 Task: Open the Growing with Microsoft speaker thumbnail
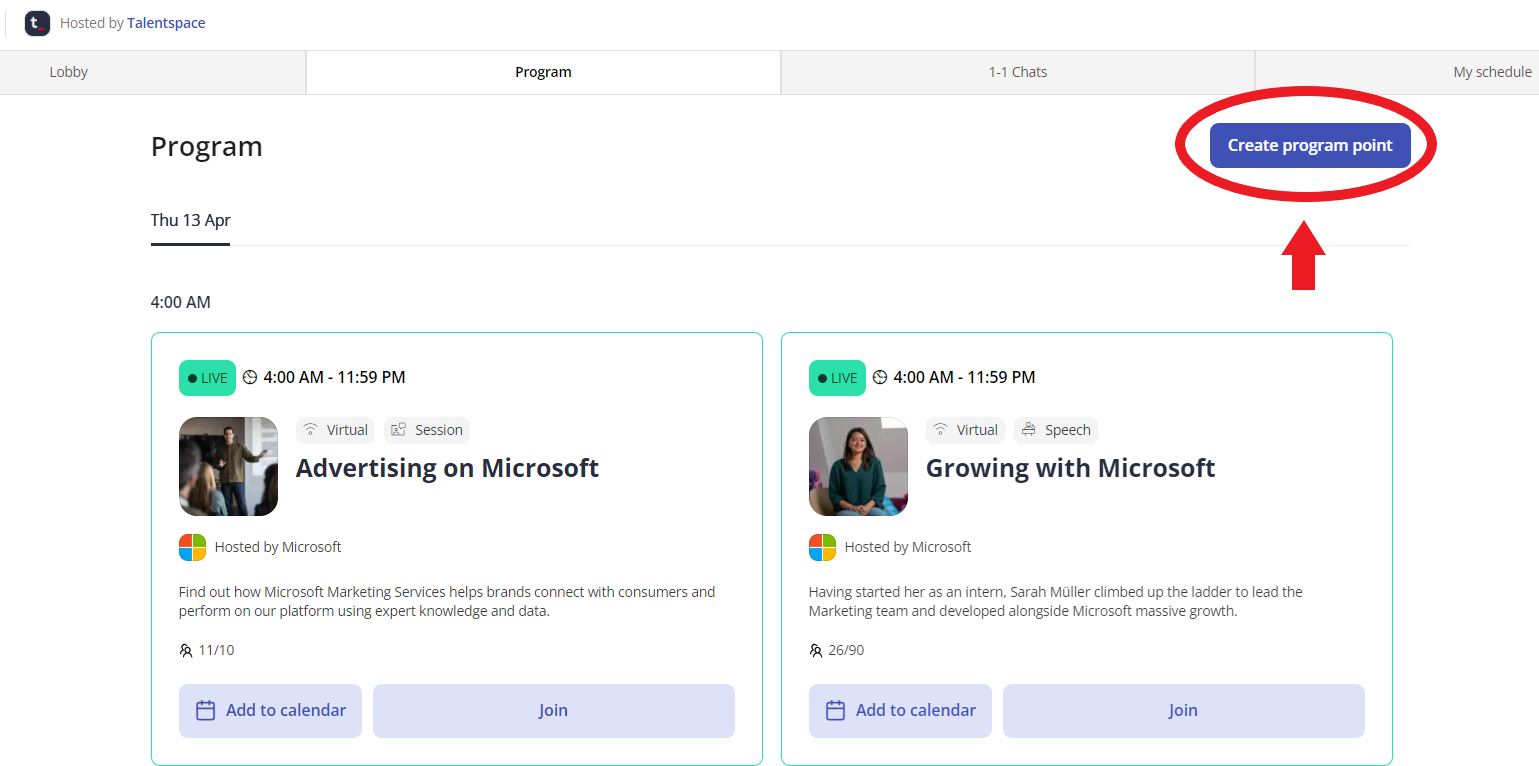pyautogui.click(x=858, y=466)
